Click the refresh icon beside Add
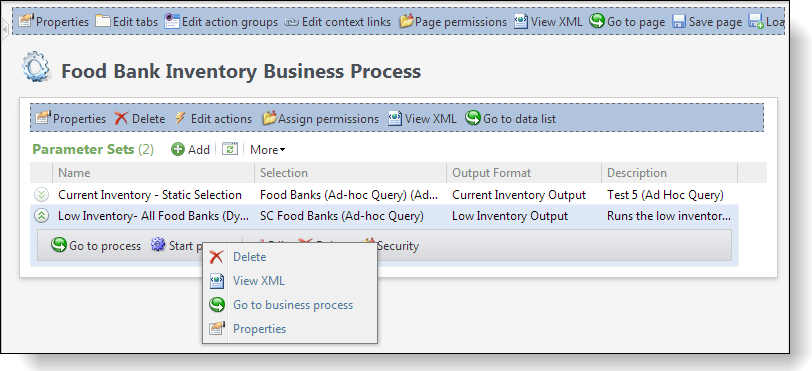The width and height of the screenshot is (812, 371). pos(229,149)
